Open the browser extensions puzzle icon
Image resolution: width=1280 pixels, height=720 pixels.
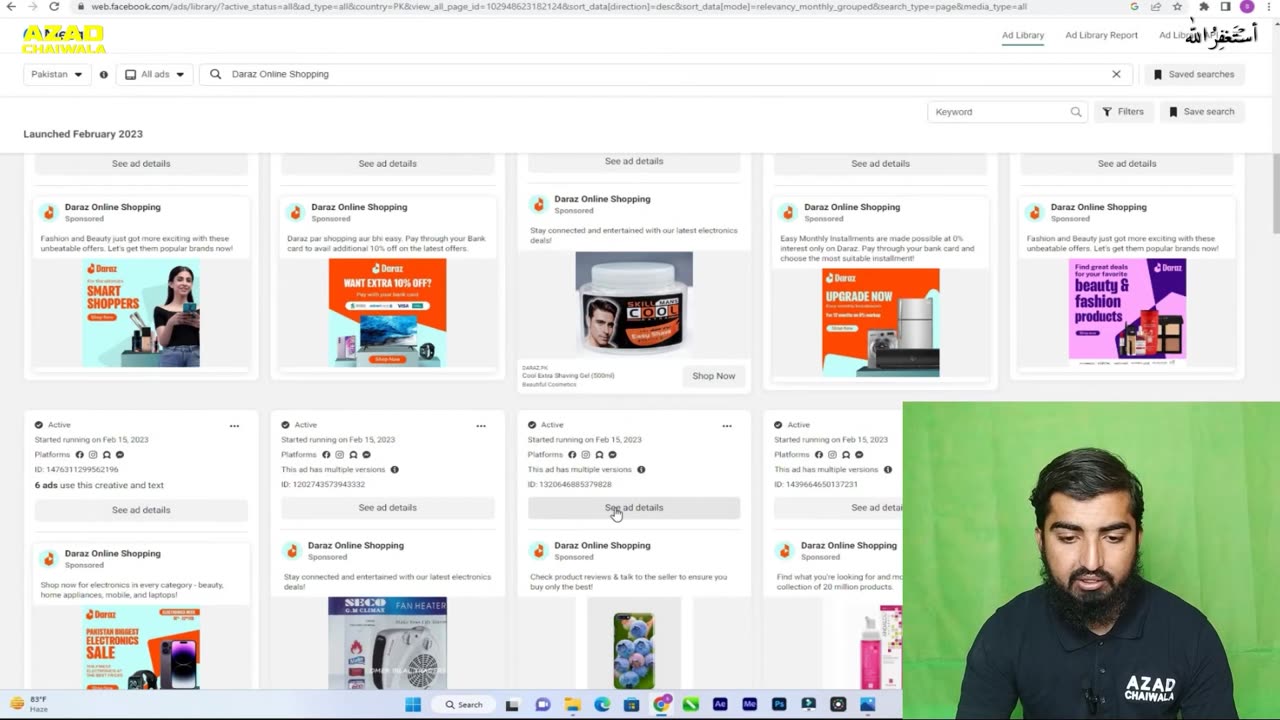click(1202, 6)
